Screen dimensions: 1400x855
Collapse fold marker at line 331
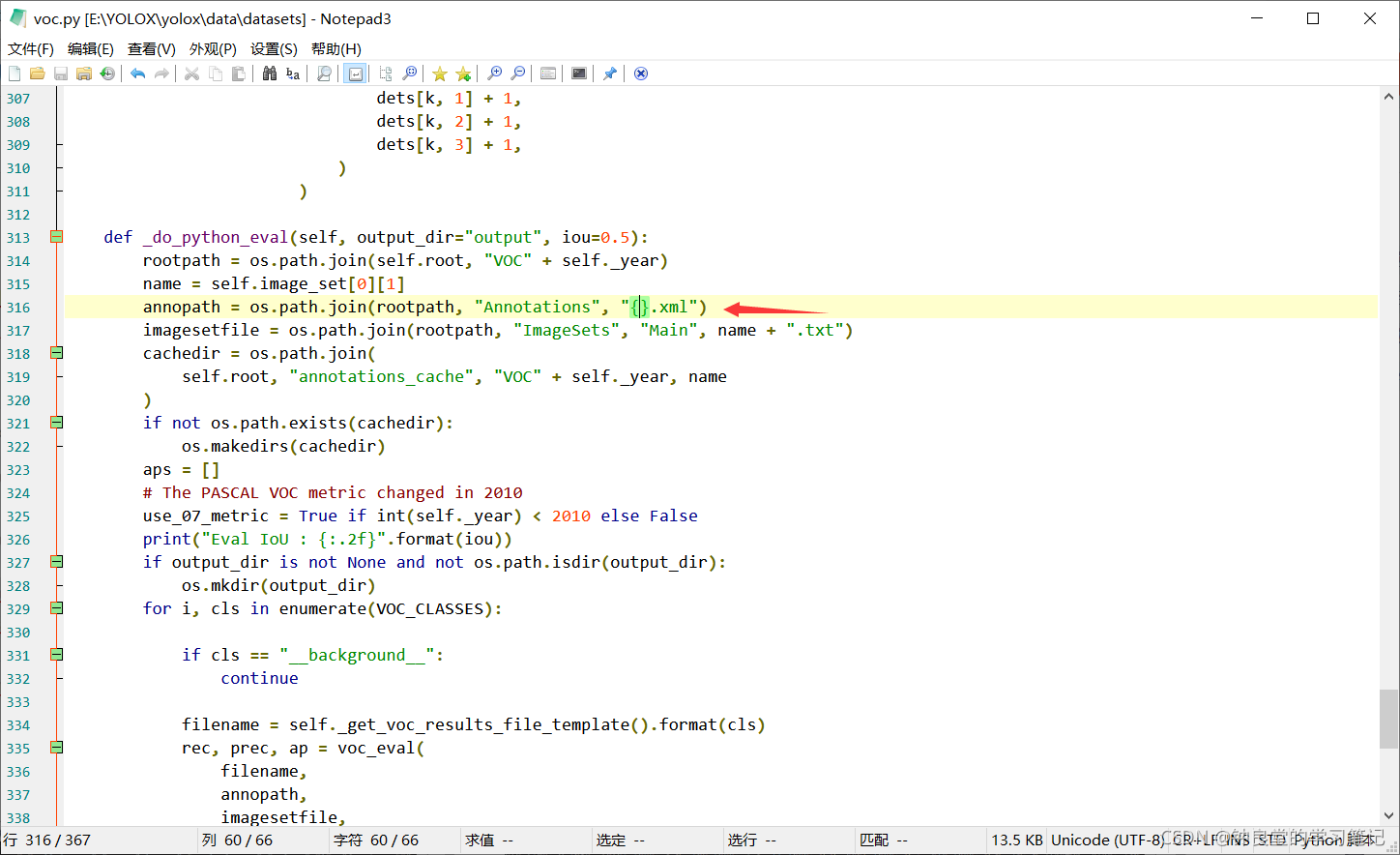pyautogui.click(x=57, y=655)
